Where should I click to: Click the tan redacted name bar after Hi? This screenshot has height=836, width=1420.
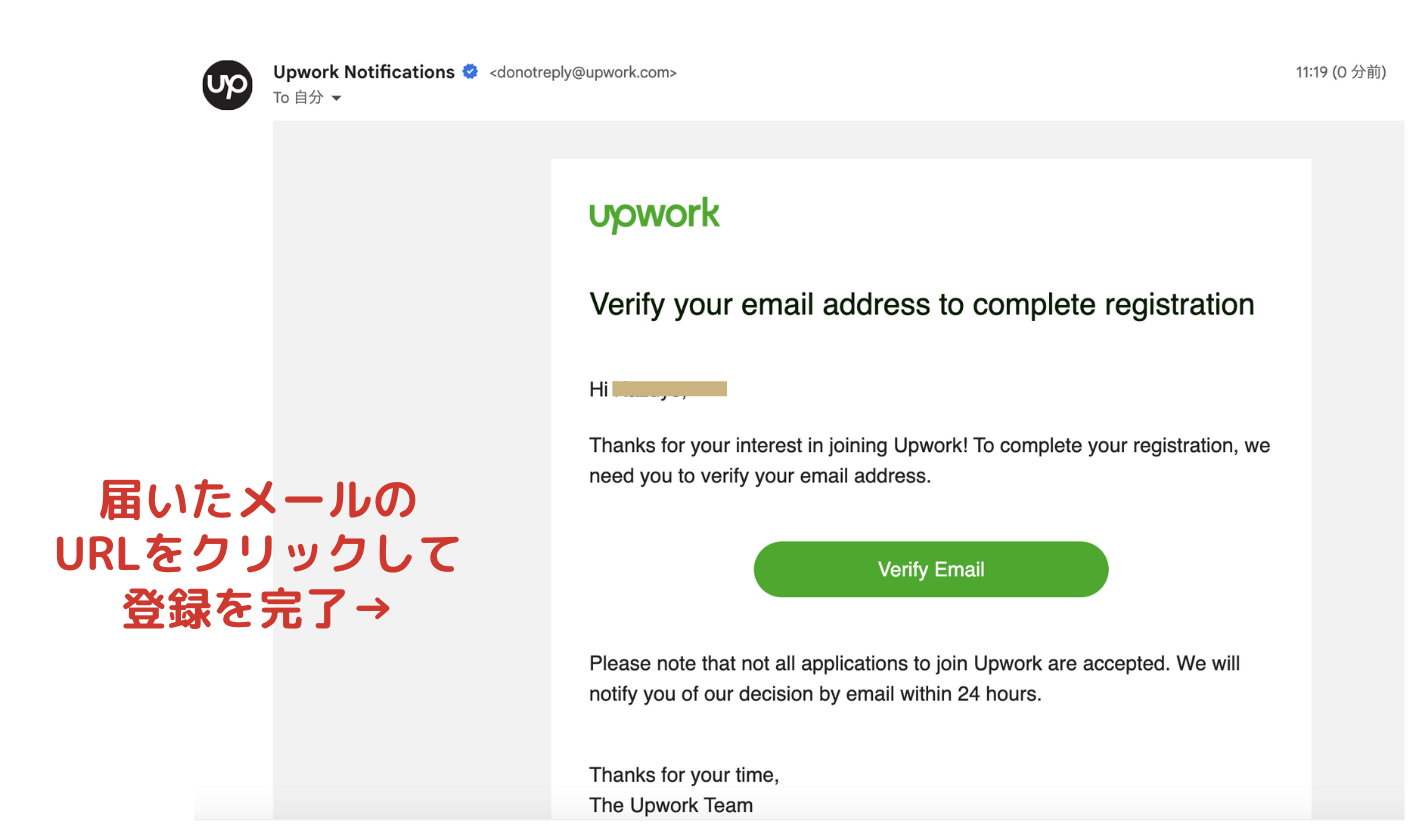(x=669, y=389)
